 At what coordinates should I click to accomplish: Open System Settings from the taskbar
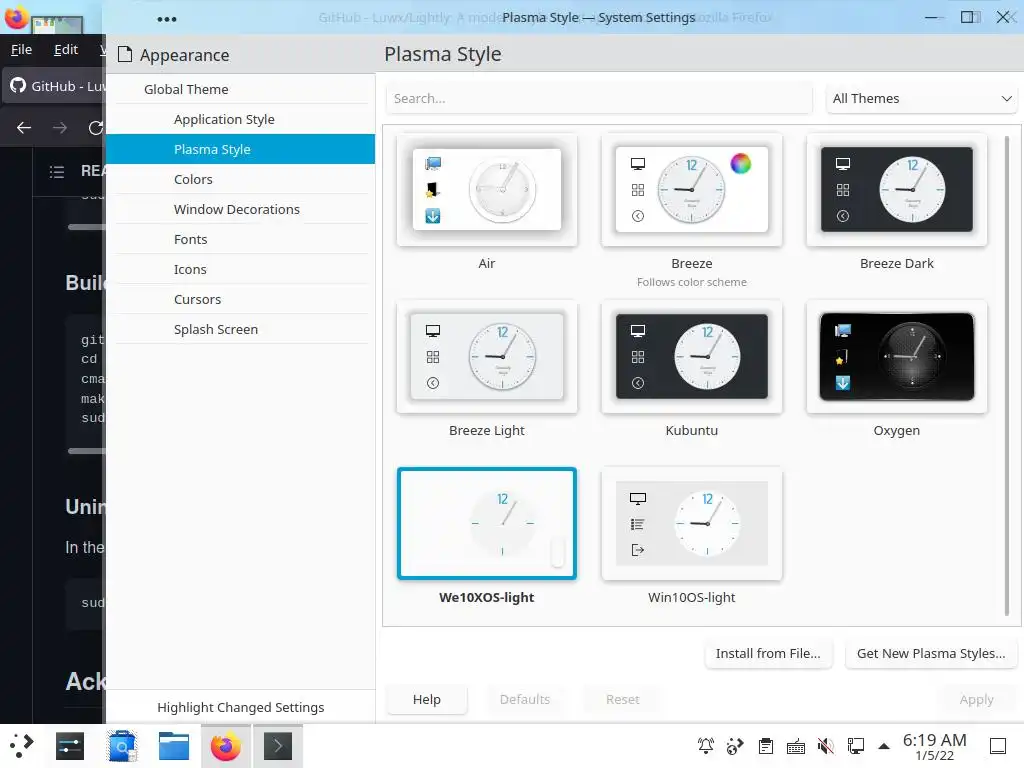[70, 746]
